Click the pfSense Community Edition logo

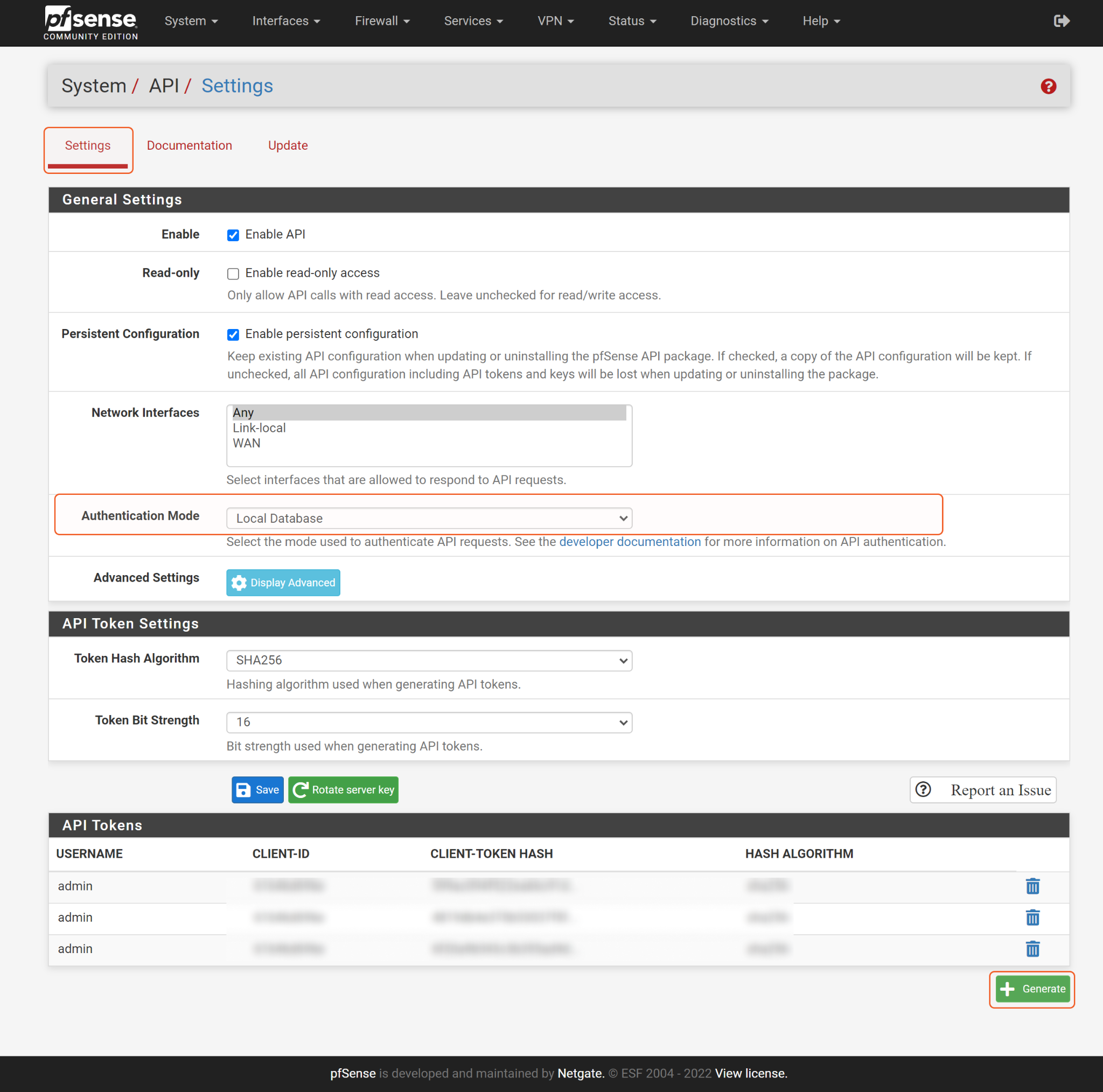pyautogui.click(x=92, y=23)
